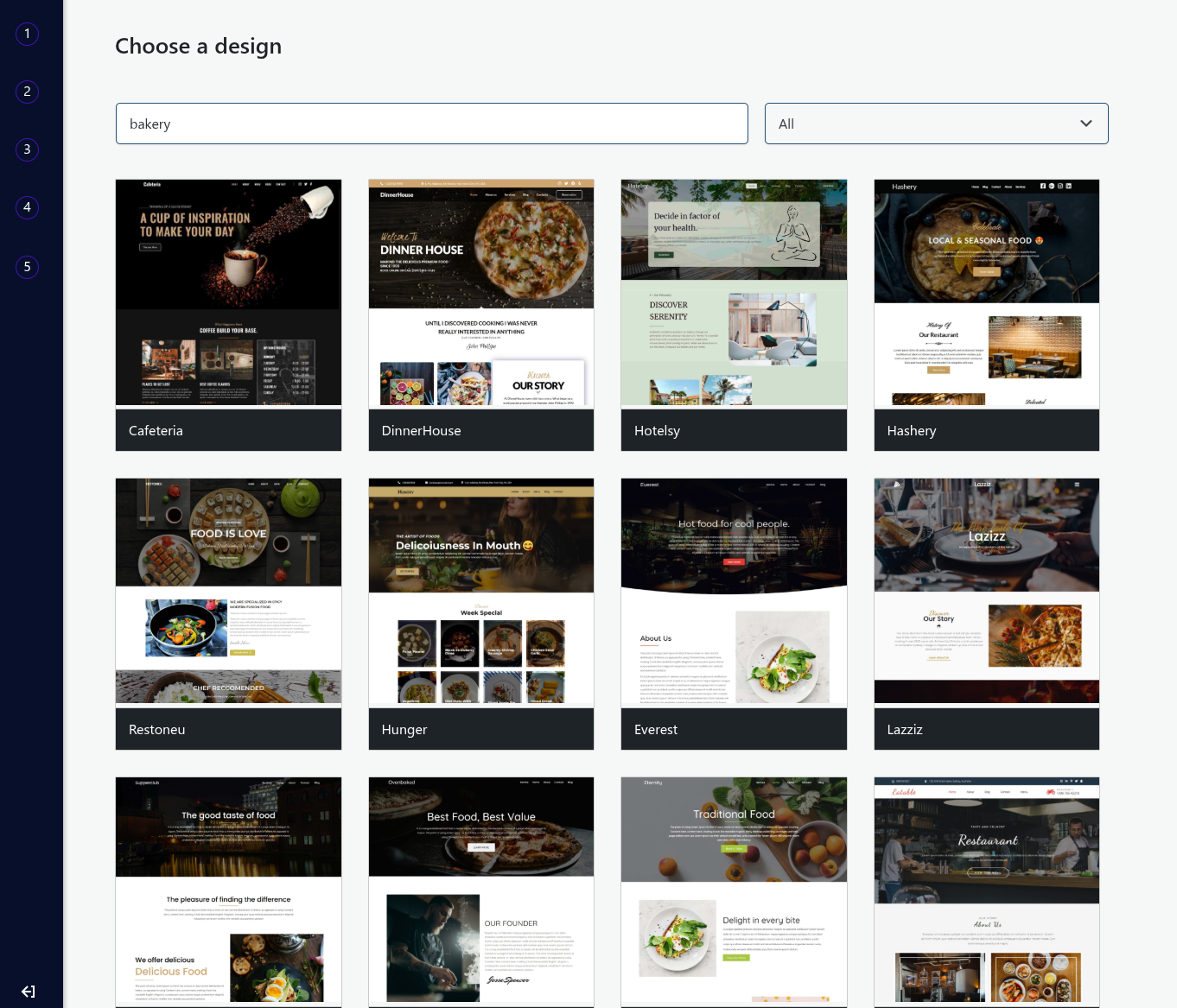The width and height of the screenshot is (1177, 1008).
Task: Open the All category dropdown
Action: click(936, 124)
